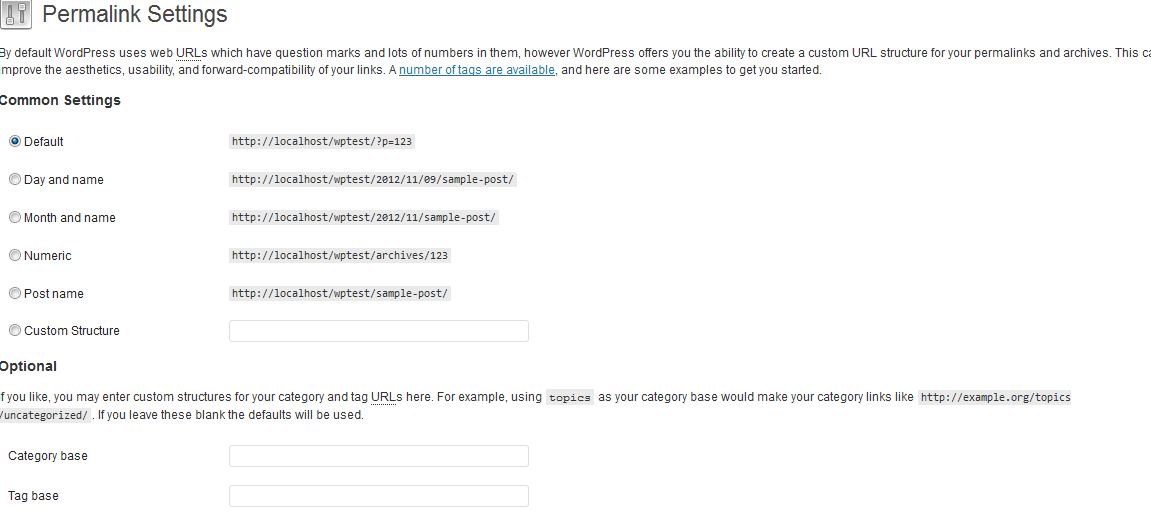Focus the Category base input field
Image resolution: width=1151 pixels, height=525 pixels.
(379, 456)
